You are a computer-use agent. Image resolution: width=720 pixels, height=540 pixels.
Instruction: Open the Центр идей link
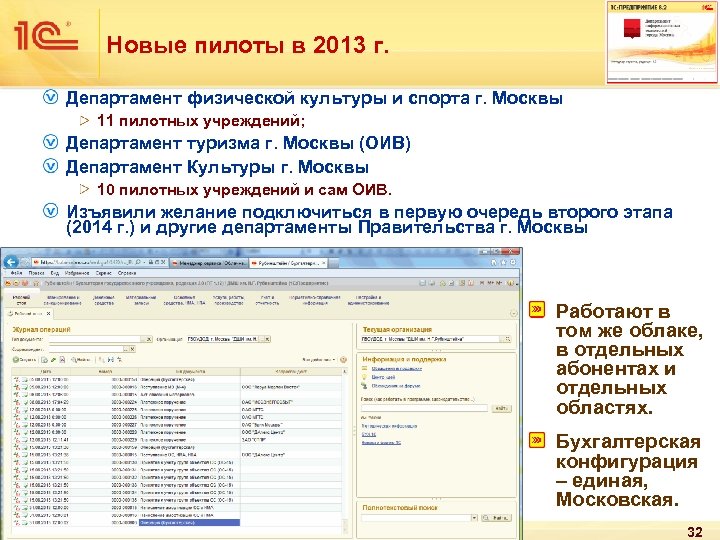coord(383,377)
